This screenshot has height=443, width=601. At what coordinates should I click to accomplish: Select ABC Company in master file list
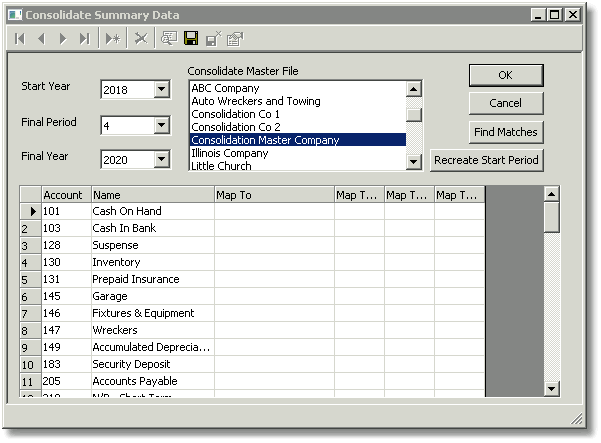pos(298,88)
